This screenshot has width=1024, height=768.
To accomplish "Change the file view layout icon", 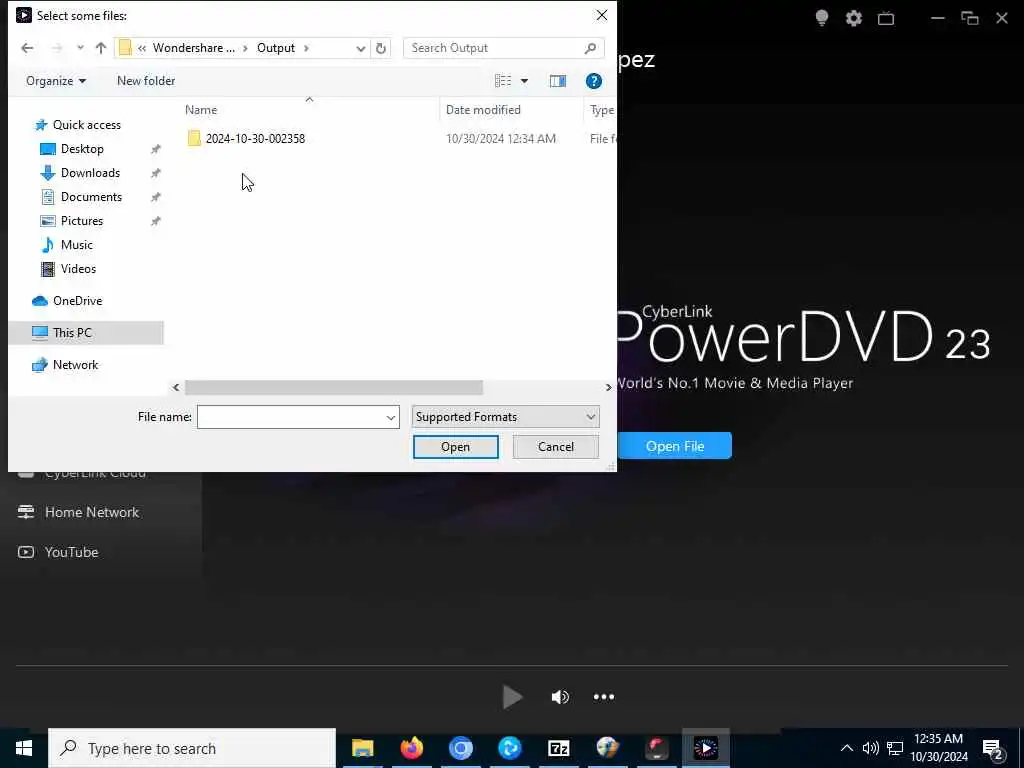I will [503, 81].
